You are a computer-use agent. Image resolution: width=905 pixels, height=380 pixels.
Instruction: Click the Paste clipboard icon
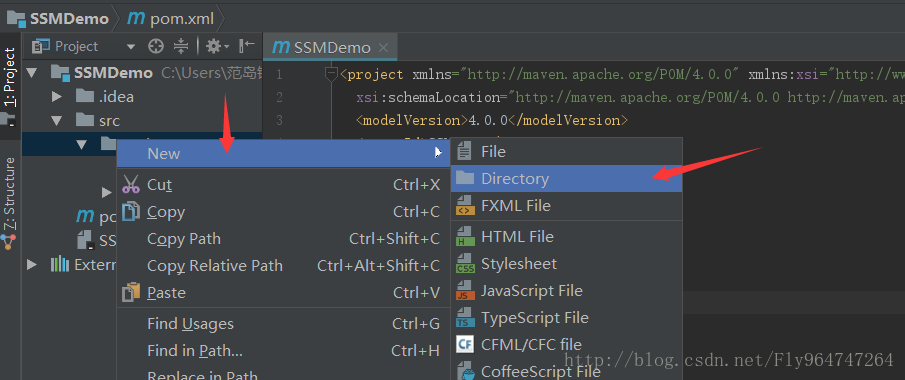[x=131, y=292]
